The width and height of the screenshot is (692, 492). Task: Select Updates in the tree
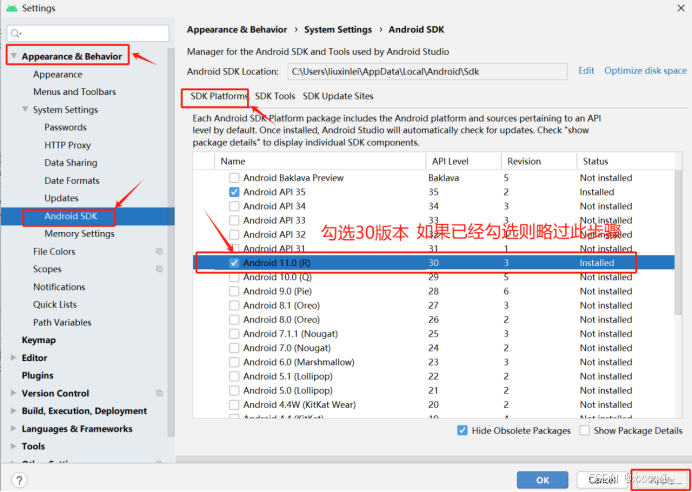coord(61,198)
